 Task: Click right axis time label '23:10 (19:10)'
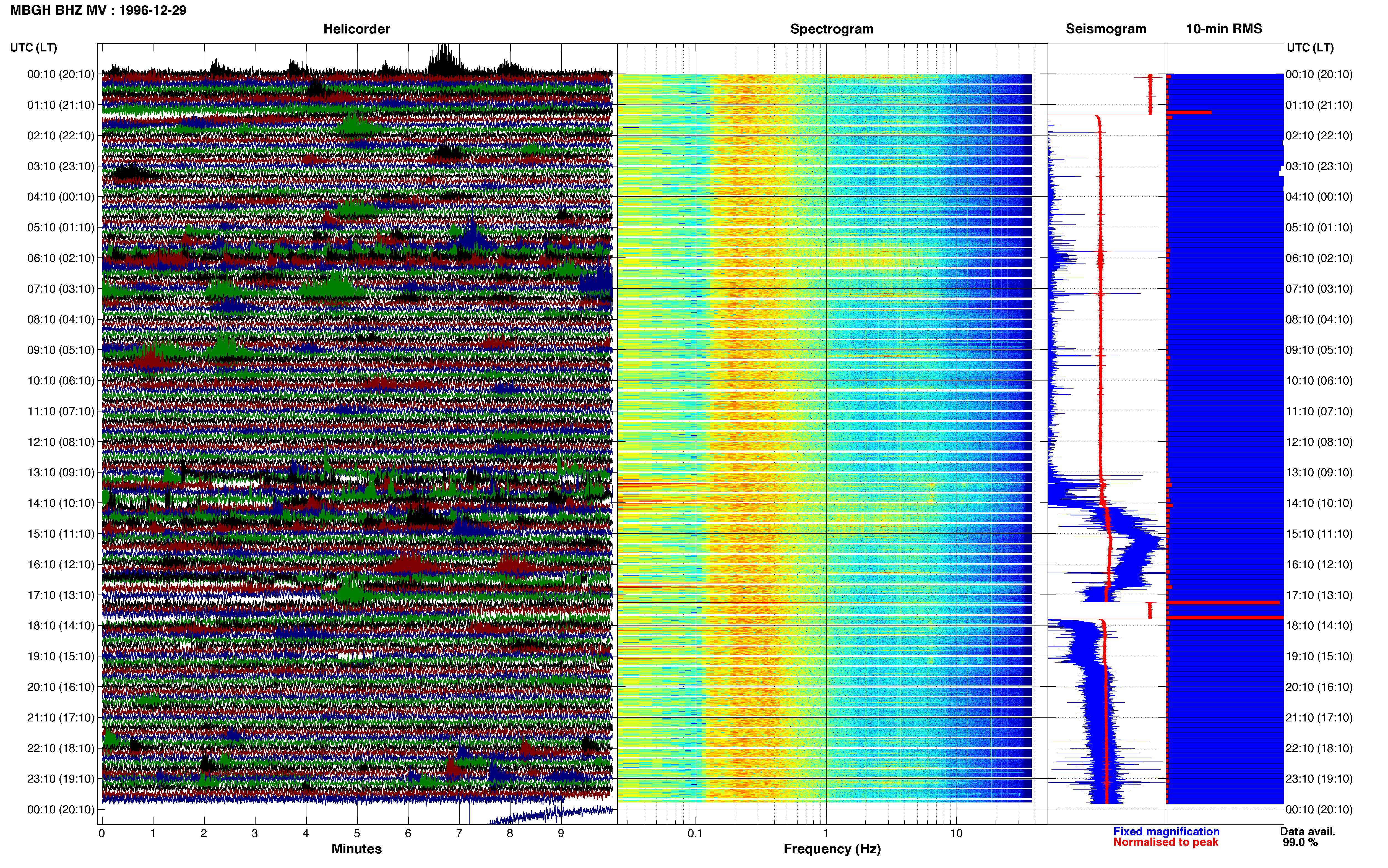(1319, 779)
